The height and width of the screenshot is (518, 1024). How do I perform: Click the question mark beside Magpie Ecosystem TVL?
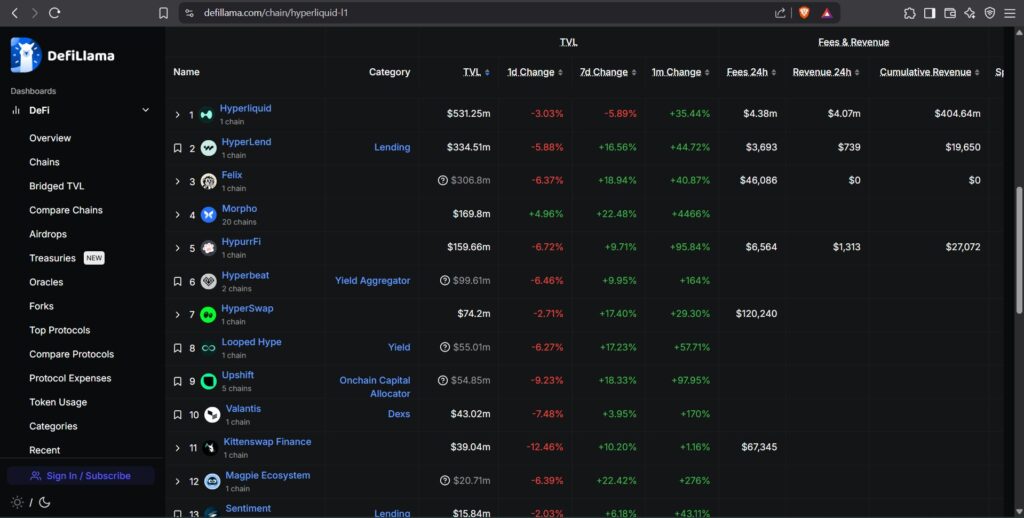pyautogui.click(x=445, y=480)
